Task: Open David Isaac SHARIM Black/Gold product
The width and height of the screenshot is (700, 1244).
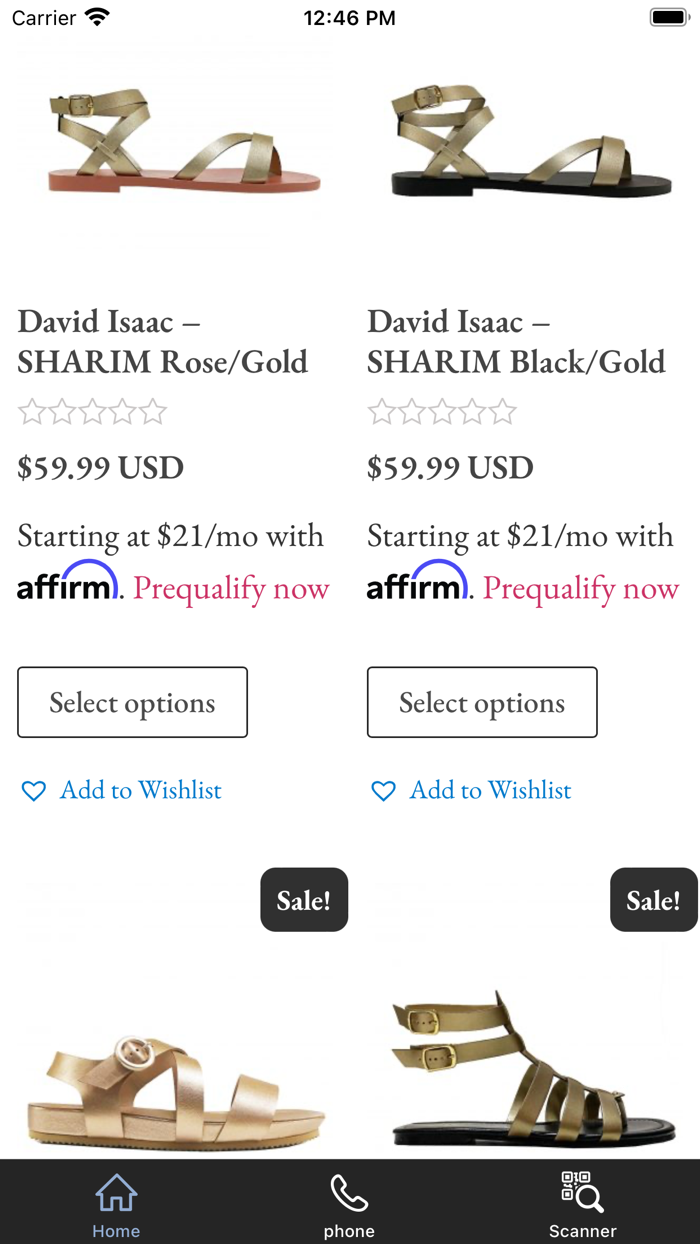Action: tap(516, 341)
